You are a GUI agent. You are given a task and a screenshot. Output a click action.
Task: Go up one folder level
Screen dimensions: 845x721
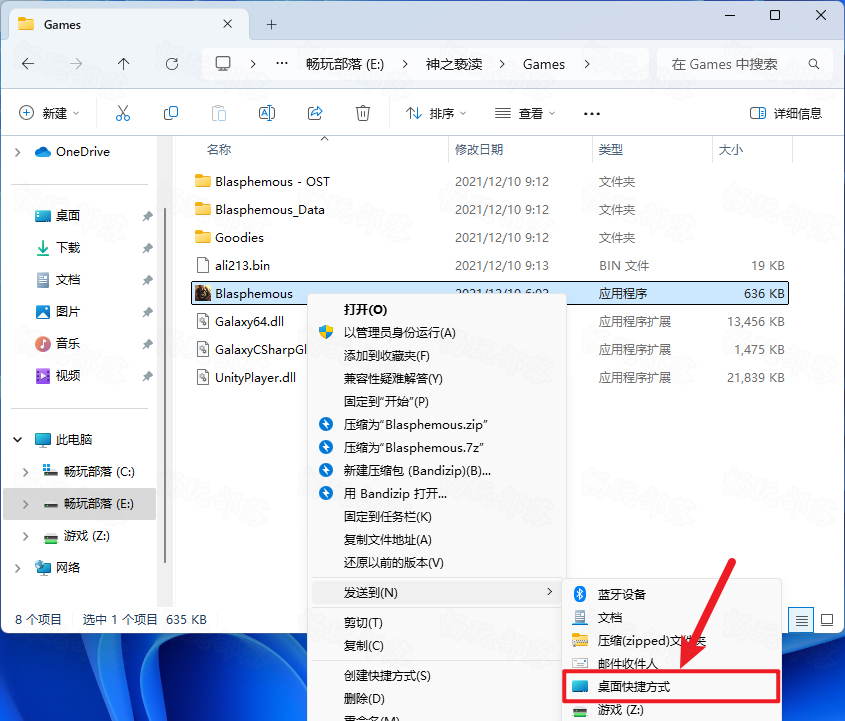[x=123, y=64]
